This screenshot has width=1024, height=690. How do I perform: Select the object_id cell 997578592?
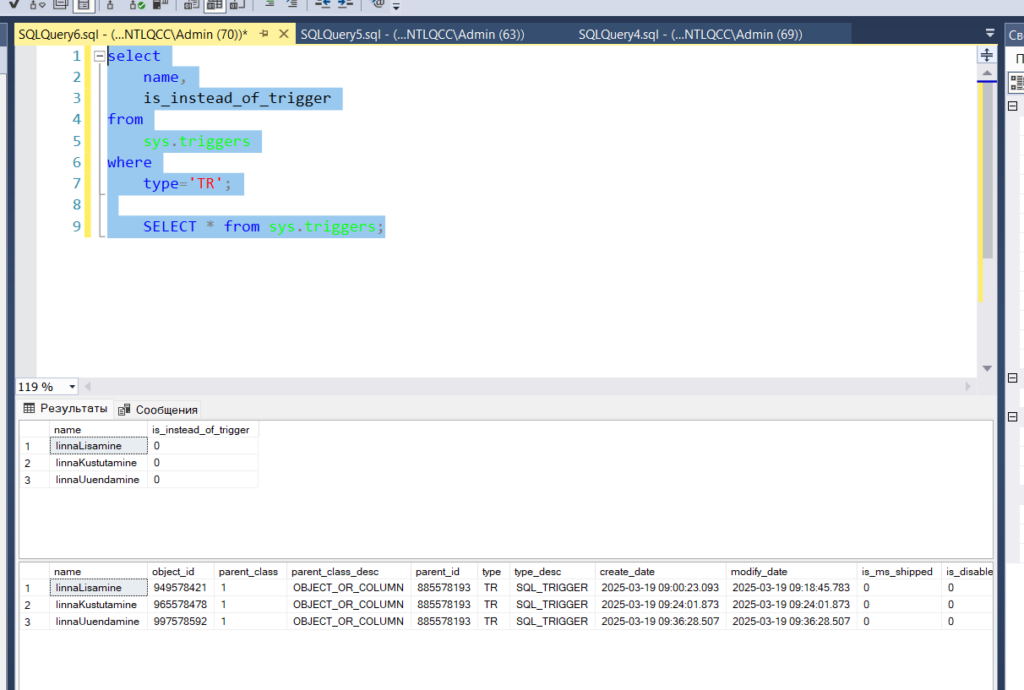pyautogui.click(x=180, y=621)
